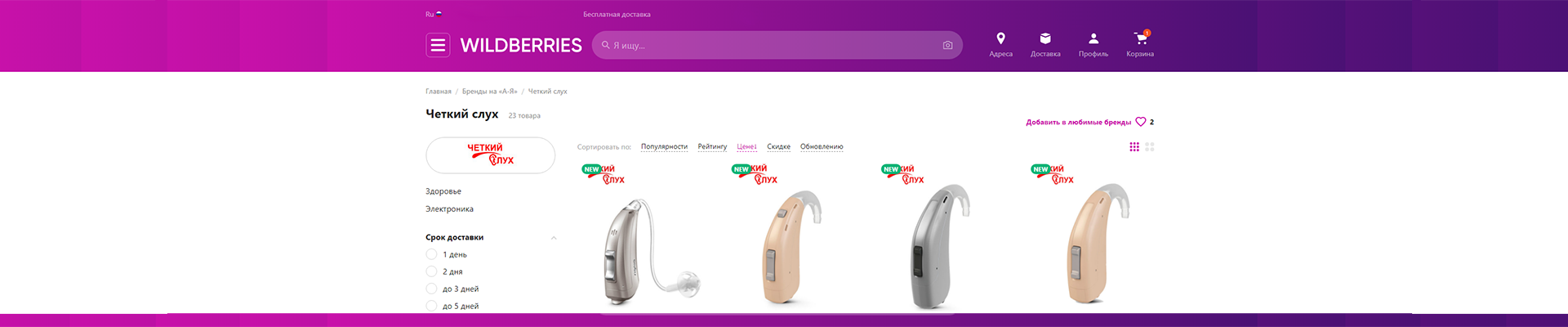Sort products by Цене
This screenshot has width=1568, height=327.
point(746,147)
